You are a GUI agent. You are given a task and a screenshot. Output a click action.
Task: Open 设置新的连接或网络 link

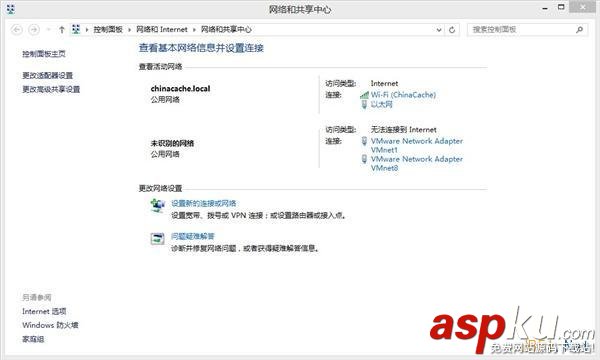[x=204, y=204]
